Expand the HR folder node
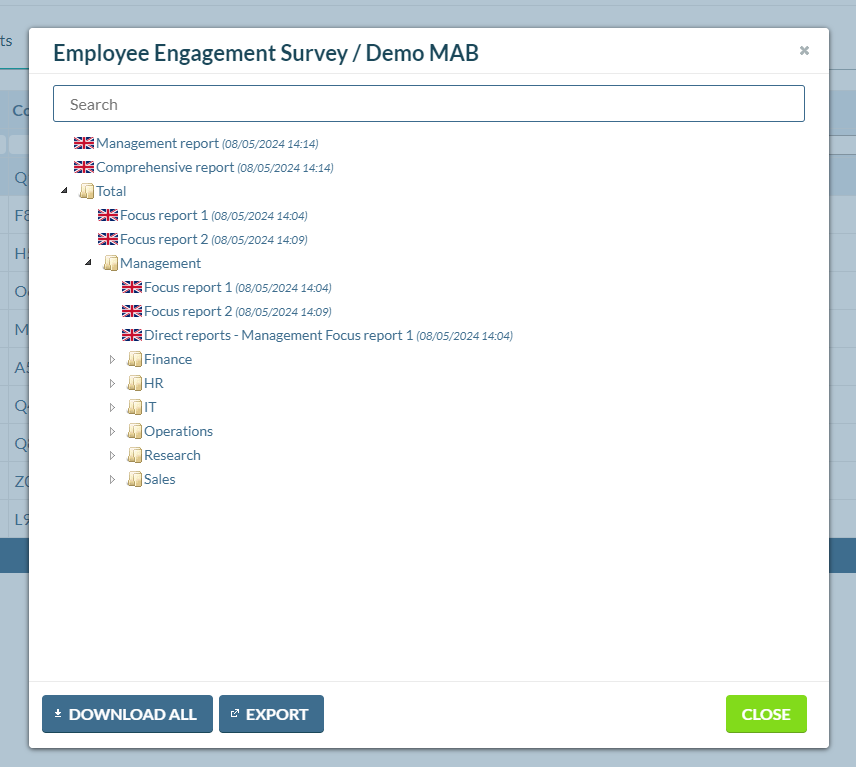856x767 pixels. click(112, 383)
